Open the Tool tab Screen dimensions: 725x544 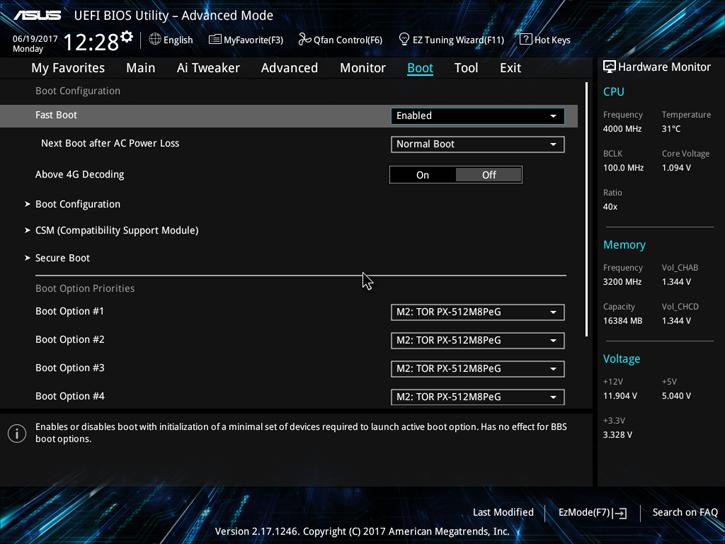466,68
